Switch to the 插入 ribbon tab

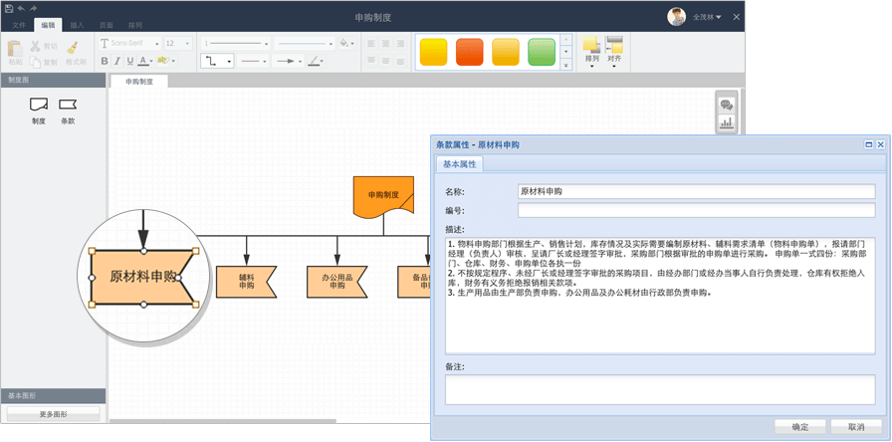pyautogui.click(x=76, y=23)
